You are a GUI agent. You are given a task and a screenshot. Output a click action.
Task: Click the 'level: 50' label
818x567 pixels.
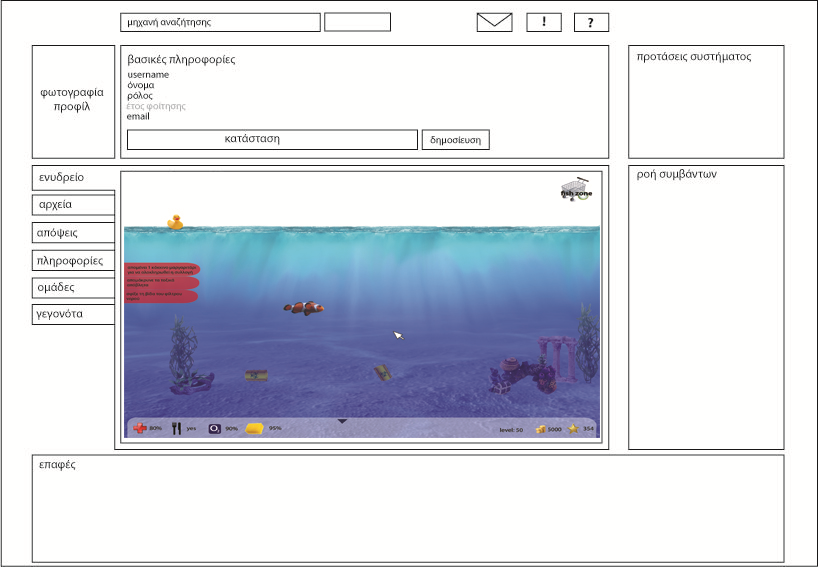511,430
